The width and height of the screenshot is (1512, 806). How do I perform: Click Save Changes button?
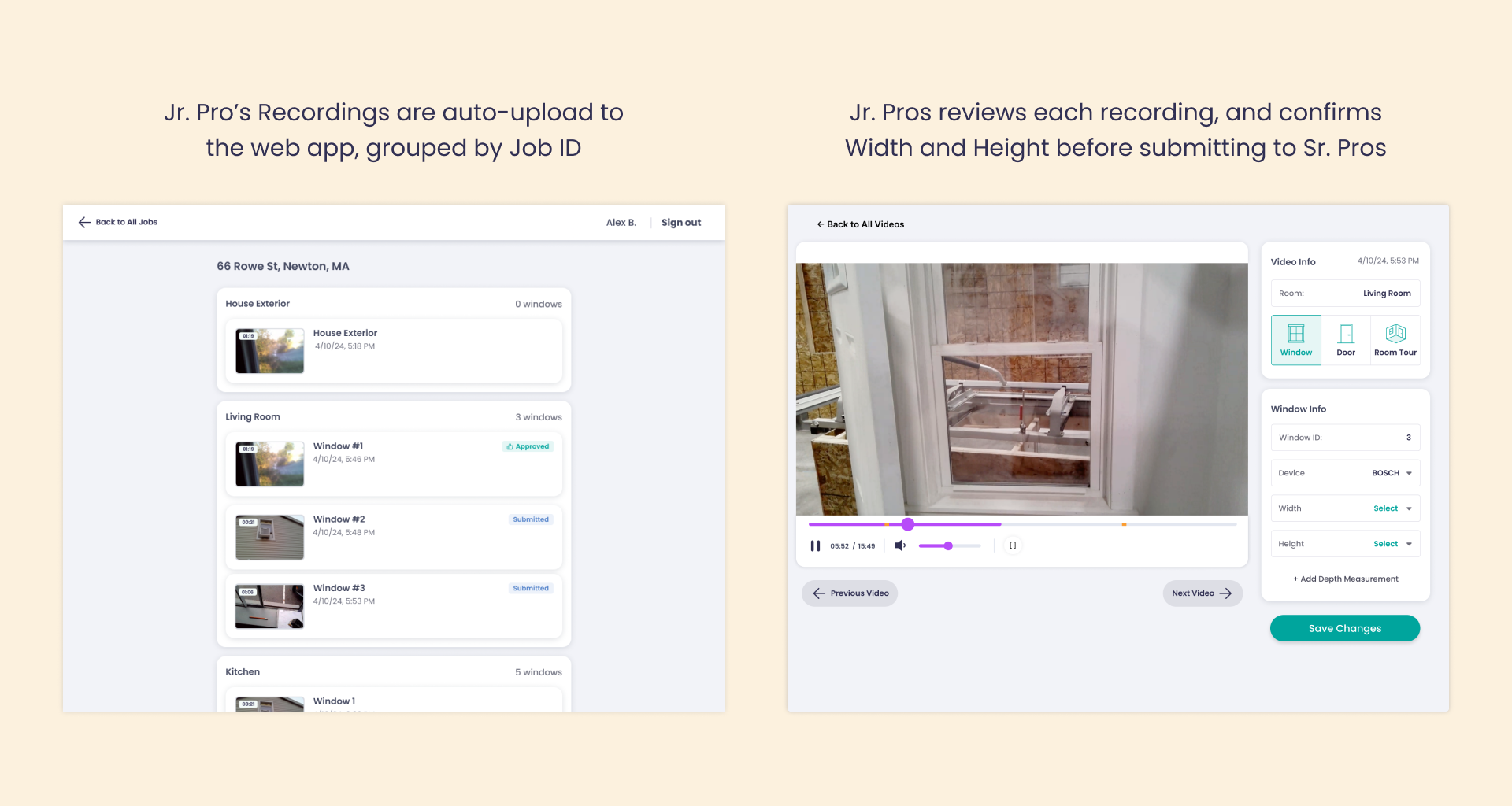click(1344, 628)
